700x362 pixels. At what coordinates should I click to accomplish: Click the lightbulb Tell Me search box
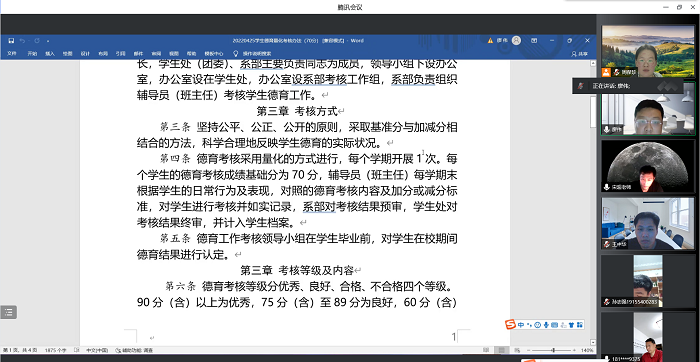click(x=252, y=54)
